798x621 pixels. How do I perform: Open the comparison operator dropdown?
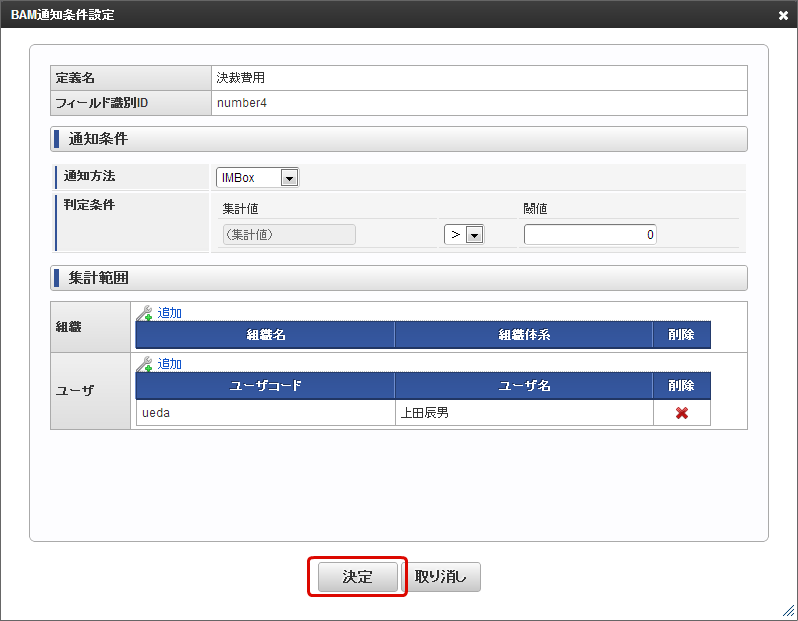(464, 235)
